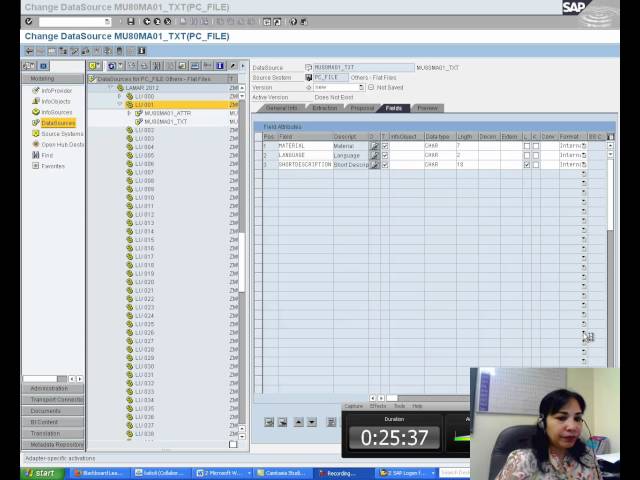Click the DataSources tree vertical scrollbar
Viewport: 640px width, 480px height.
tap(242, 261)
